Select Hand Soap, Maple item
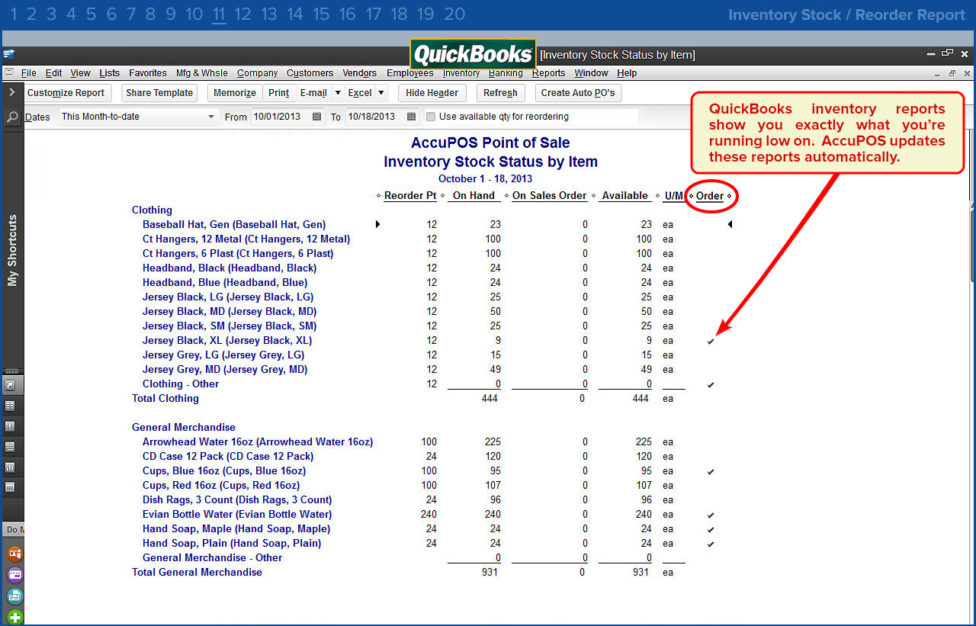 coord(237,529)
